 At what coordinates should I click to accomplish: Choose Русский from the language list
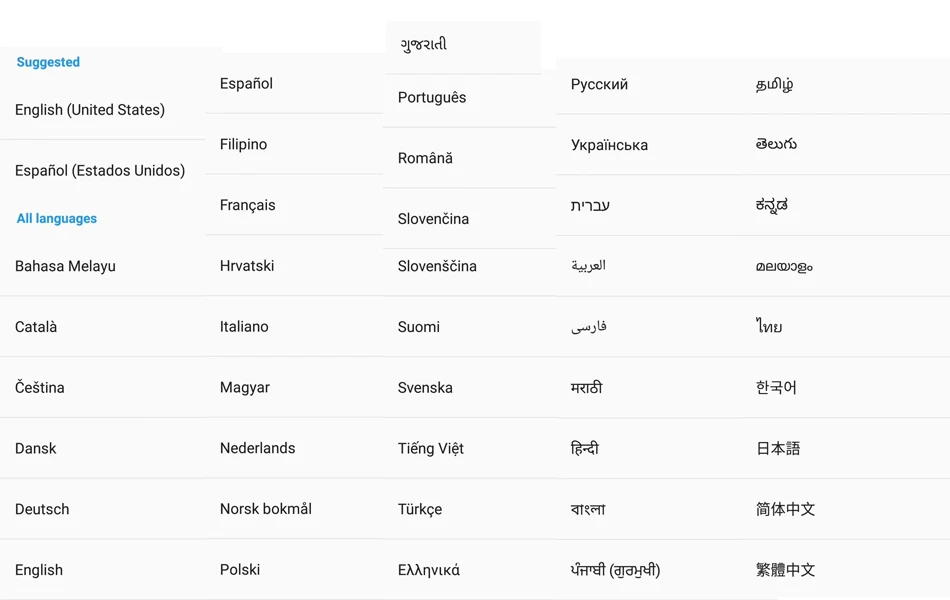point(599,84)
